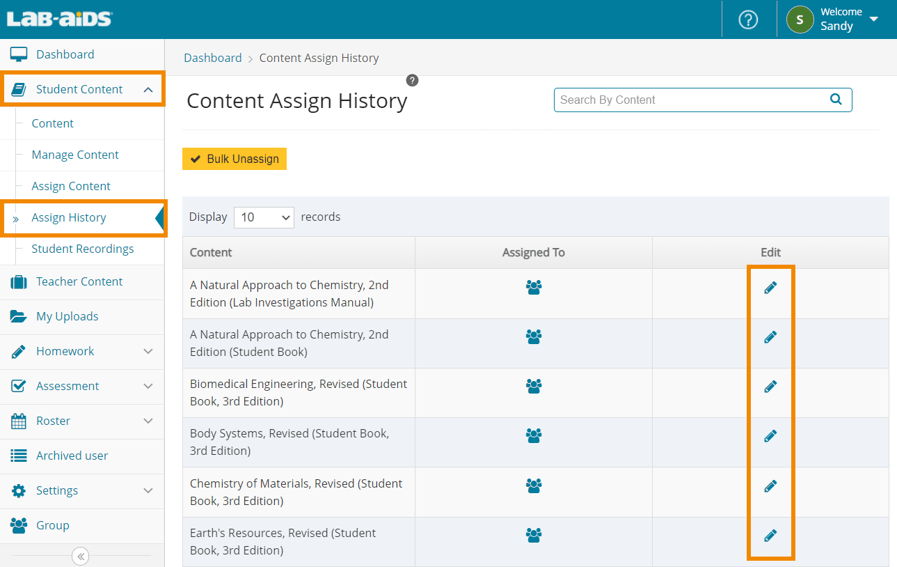897x567 pixels.
Task: Open assigned group icon for Chemistry of Materials
Action: 533,486
